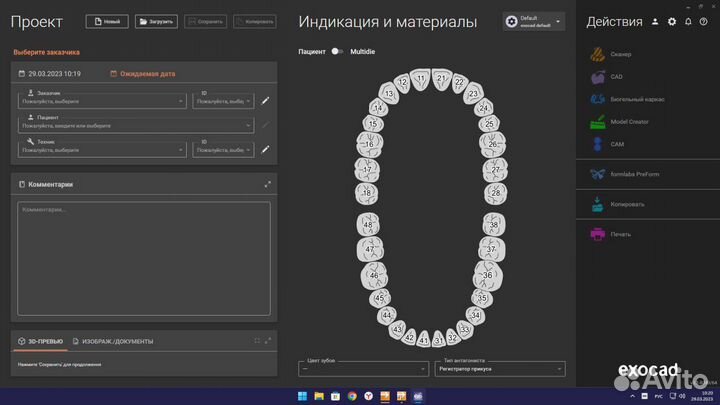Viewport: 720px width, 405px height.
Task: Open the Техник technician dropdown
Action: 102,149
